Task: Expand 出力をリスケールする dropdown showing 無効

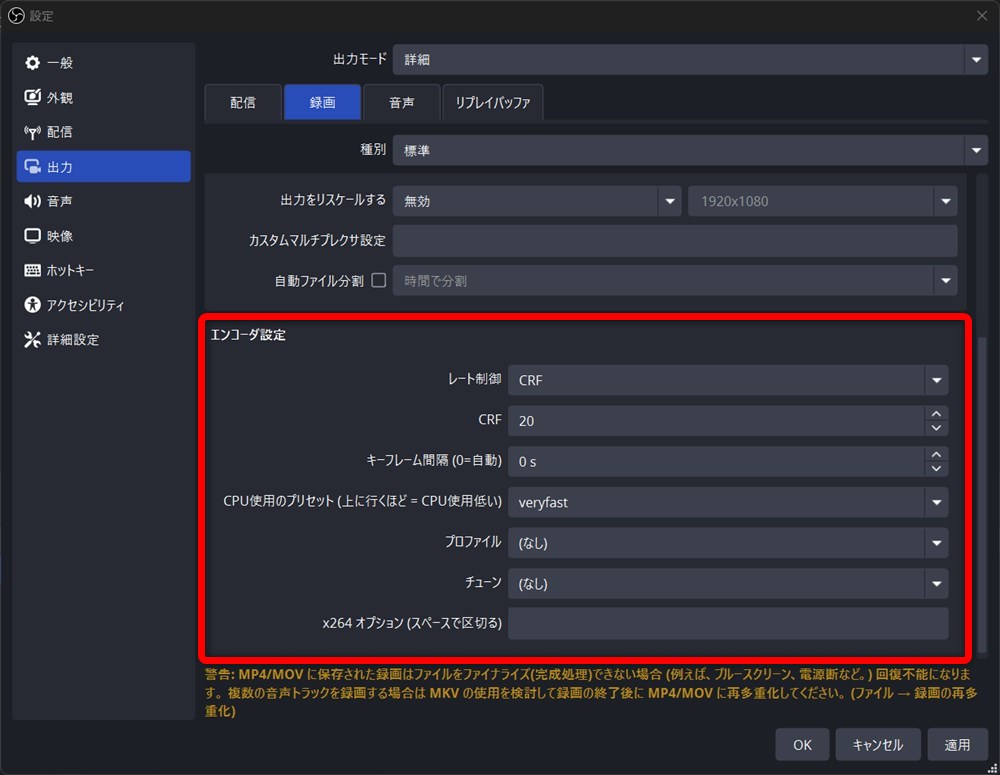Action: click(537, 201)
